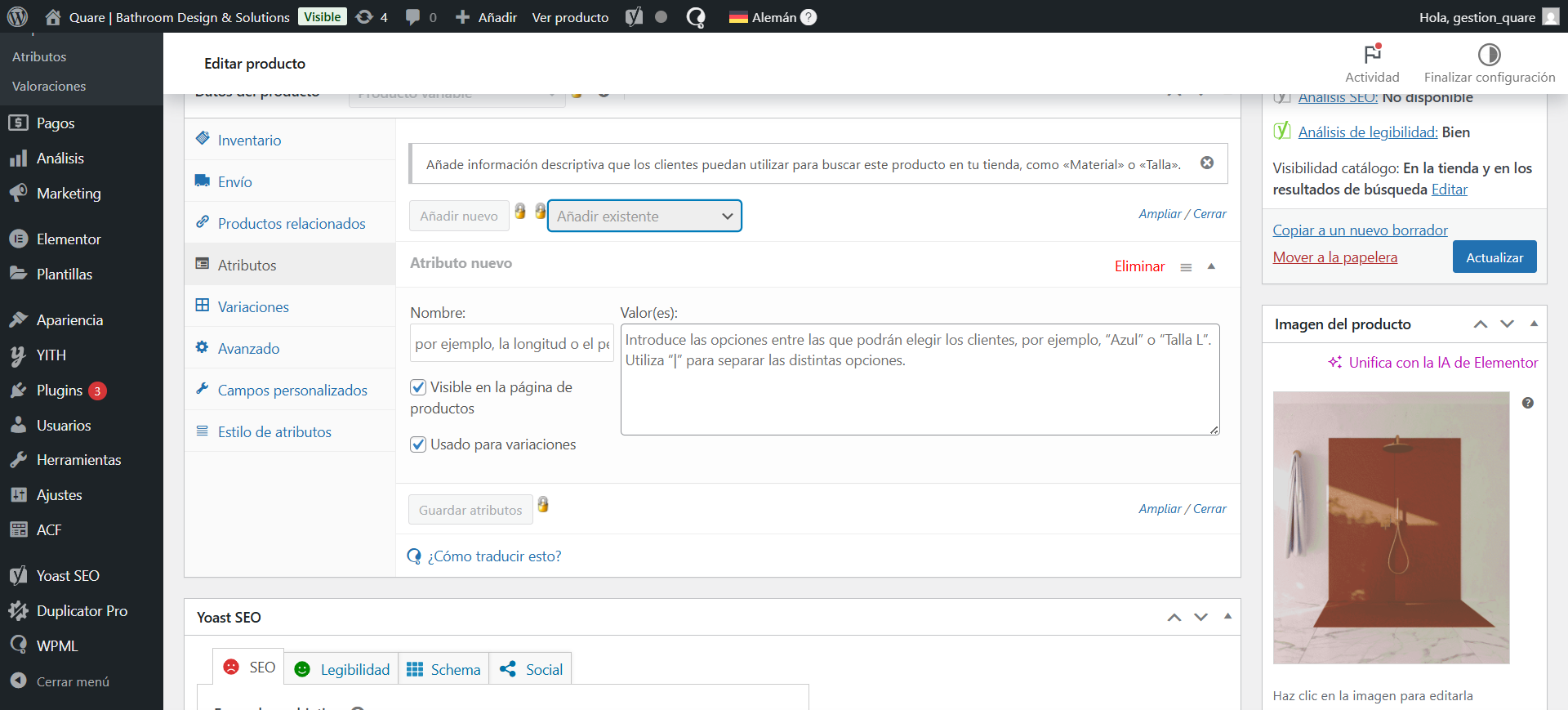Click Mover a la papelera
Image resolution: width=1568 pixels, height=710 pixels.
coord(1334,257)
